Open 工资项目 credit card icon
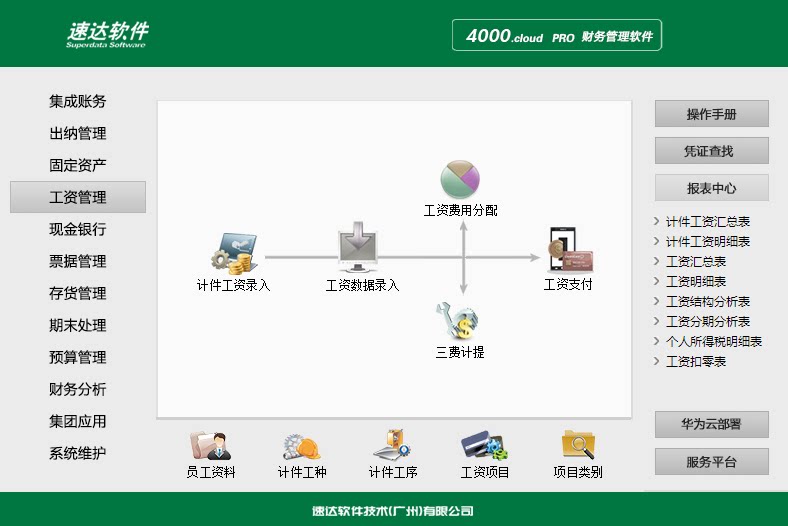The height and width of the screenshot is (526, 788). click(484, 445)
